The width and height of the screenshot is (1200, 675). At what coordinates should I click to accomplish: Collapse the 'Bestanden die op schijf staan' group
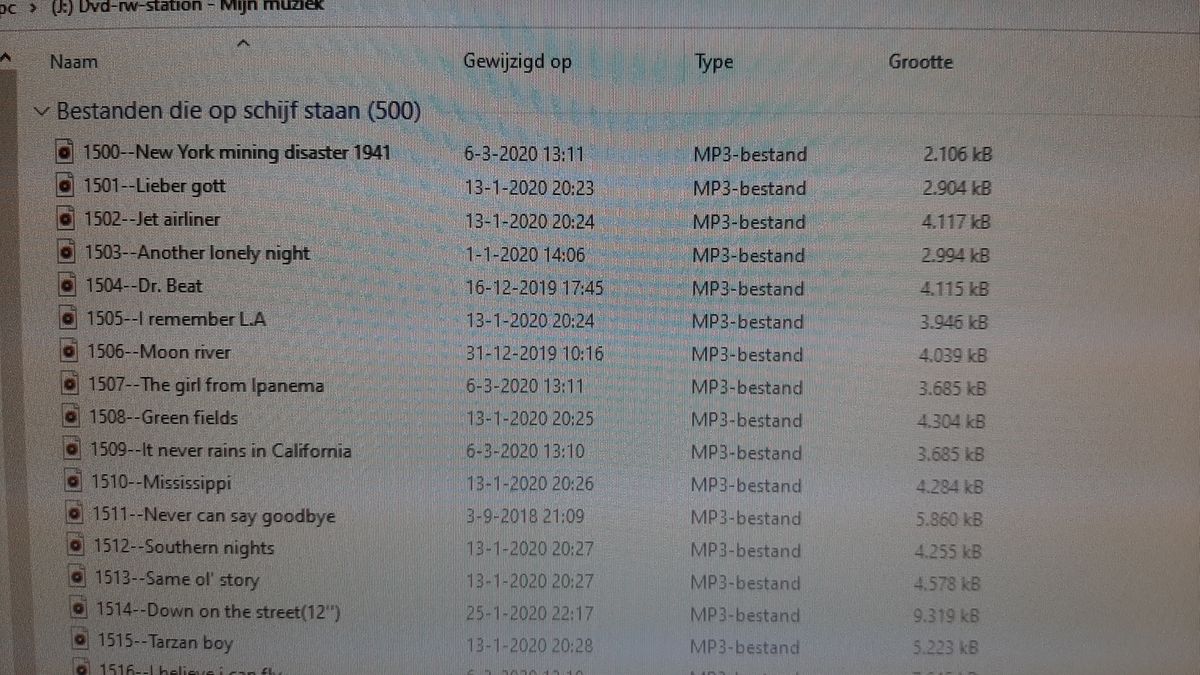coord(41,111)
